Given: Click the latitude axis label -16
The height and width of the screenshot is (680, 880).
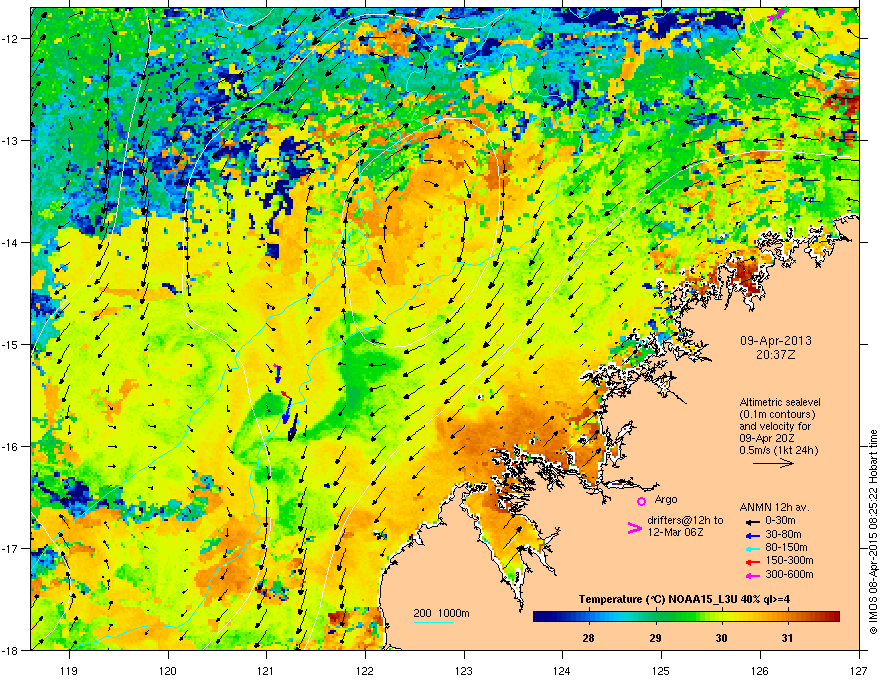Looking at the screenshot, I should pyautogui.click(x=11, y=447).
